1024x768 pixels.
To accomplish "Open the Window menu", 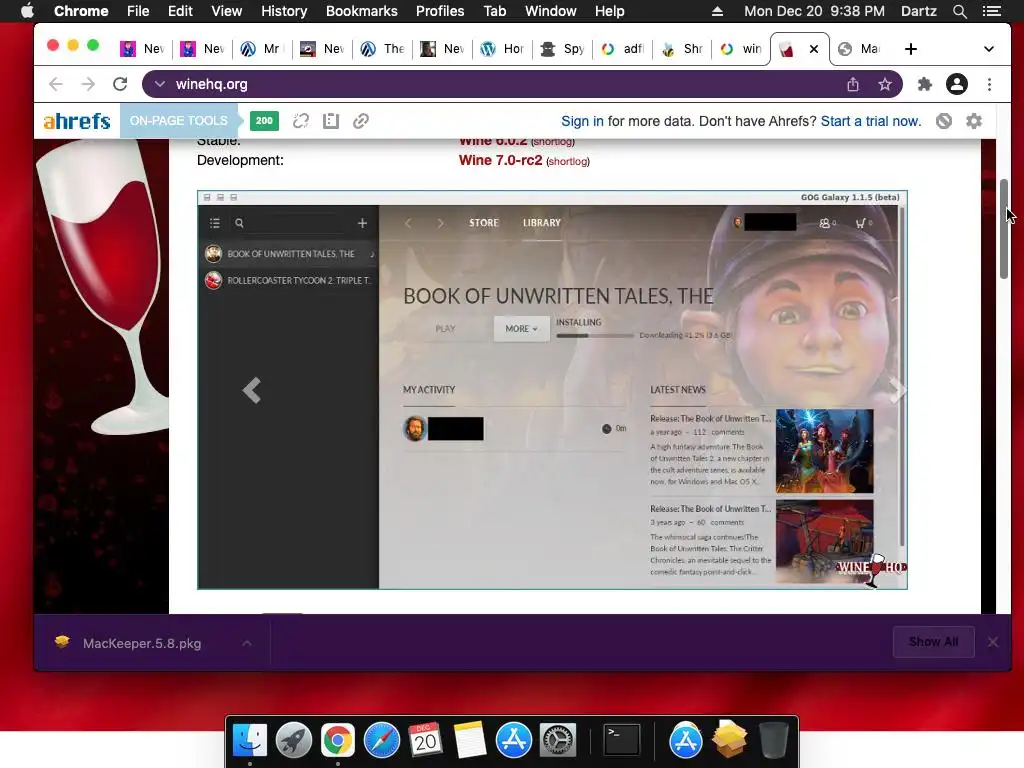I will coord(551,11).
